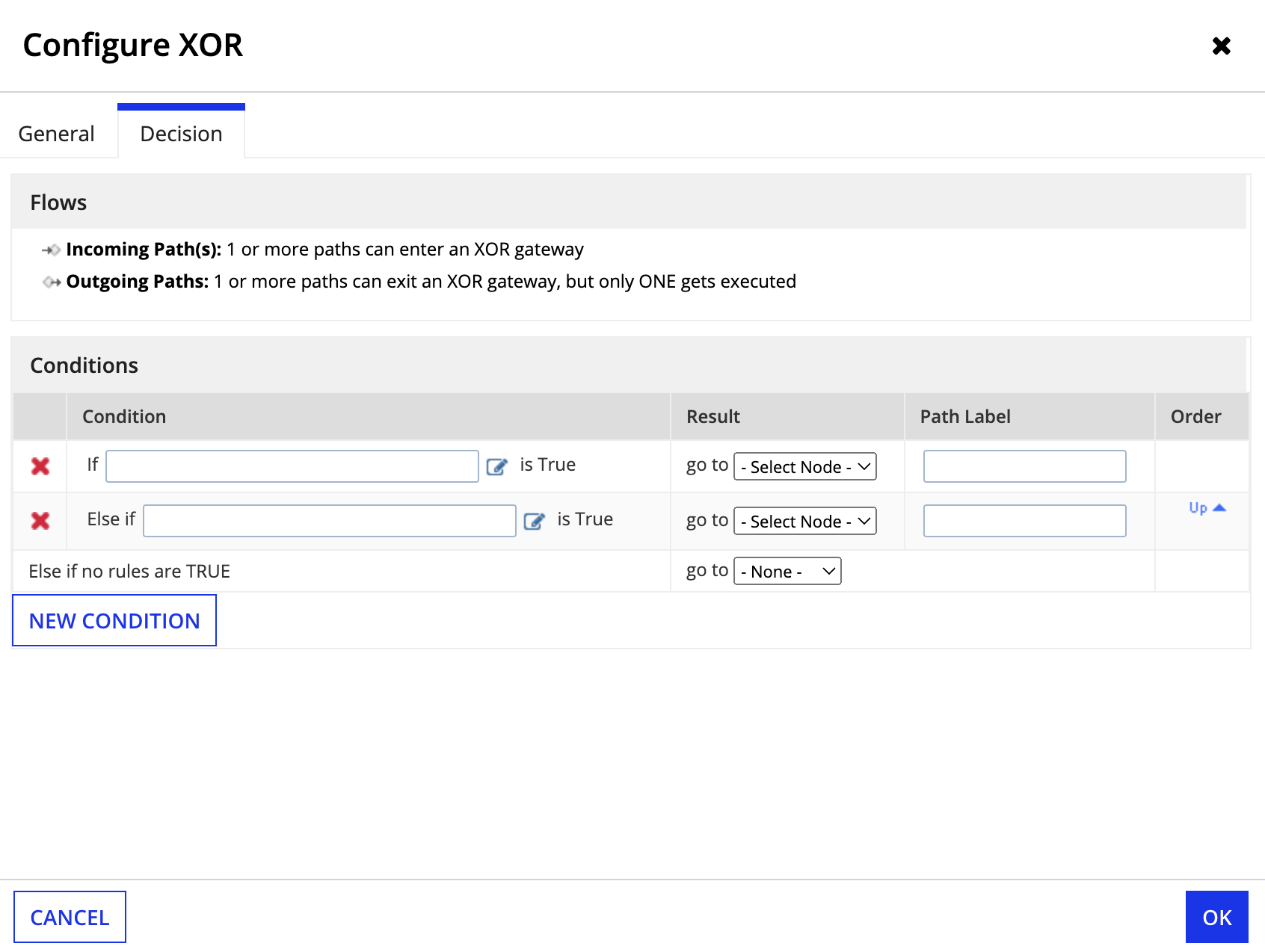
Task: Switch to the General tab
Action: pos(57,134)
